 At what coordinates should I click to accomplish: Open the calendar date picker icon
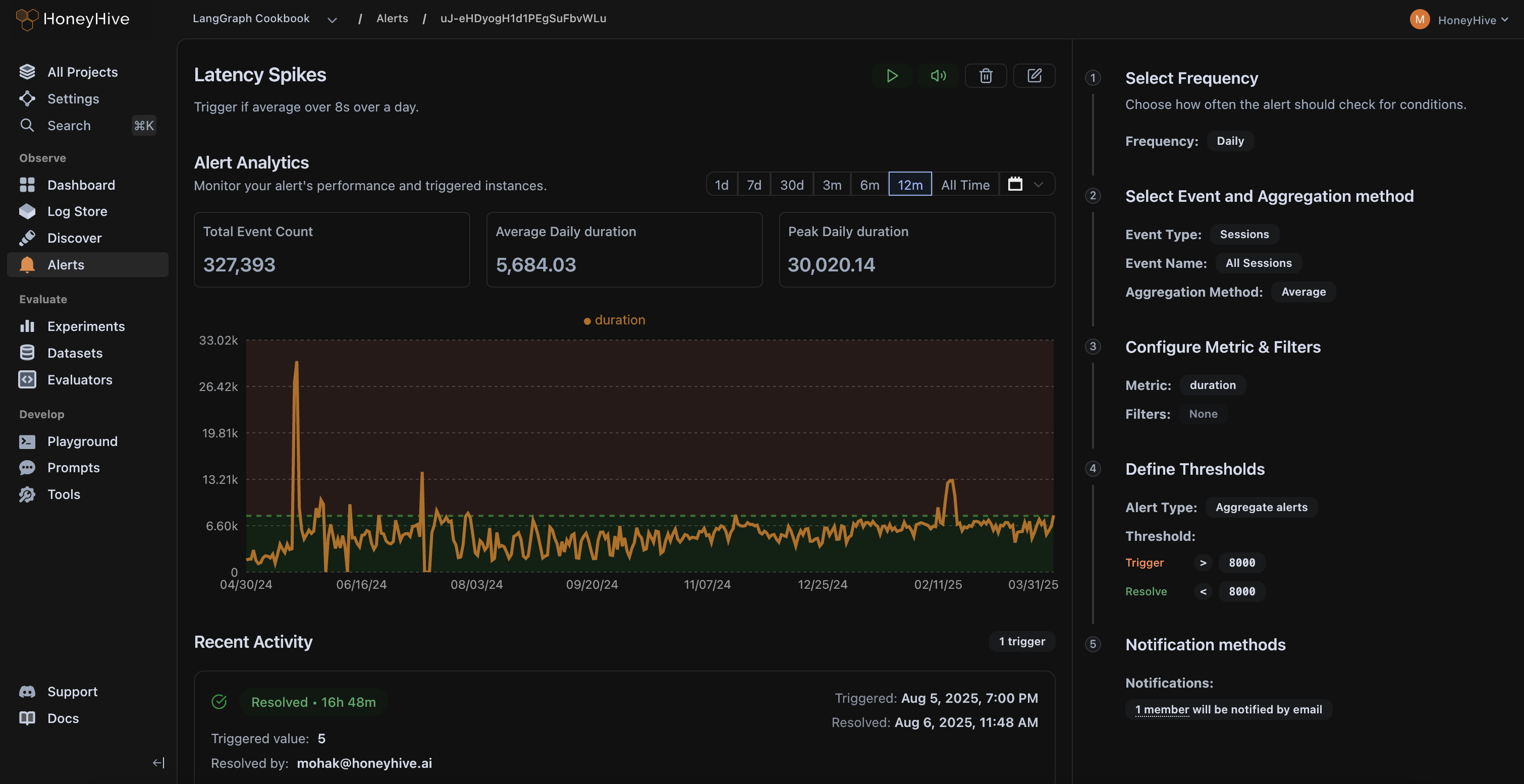1015,185
